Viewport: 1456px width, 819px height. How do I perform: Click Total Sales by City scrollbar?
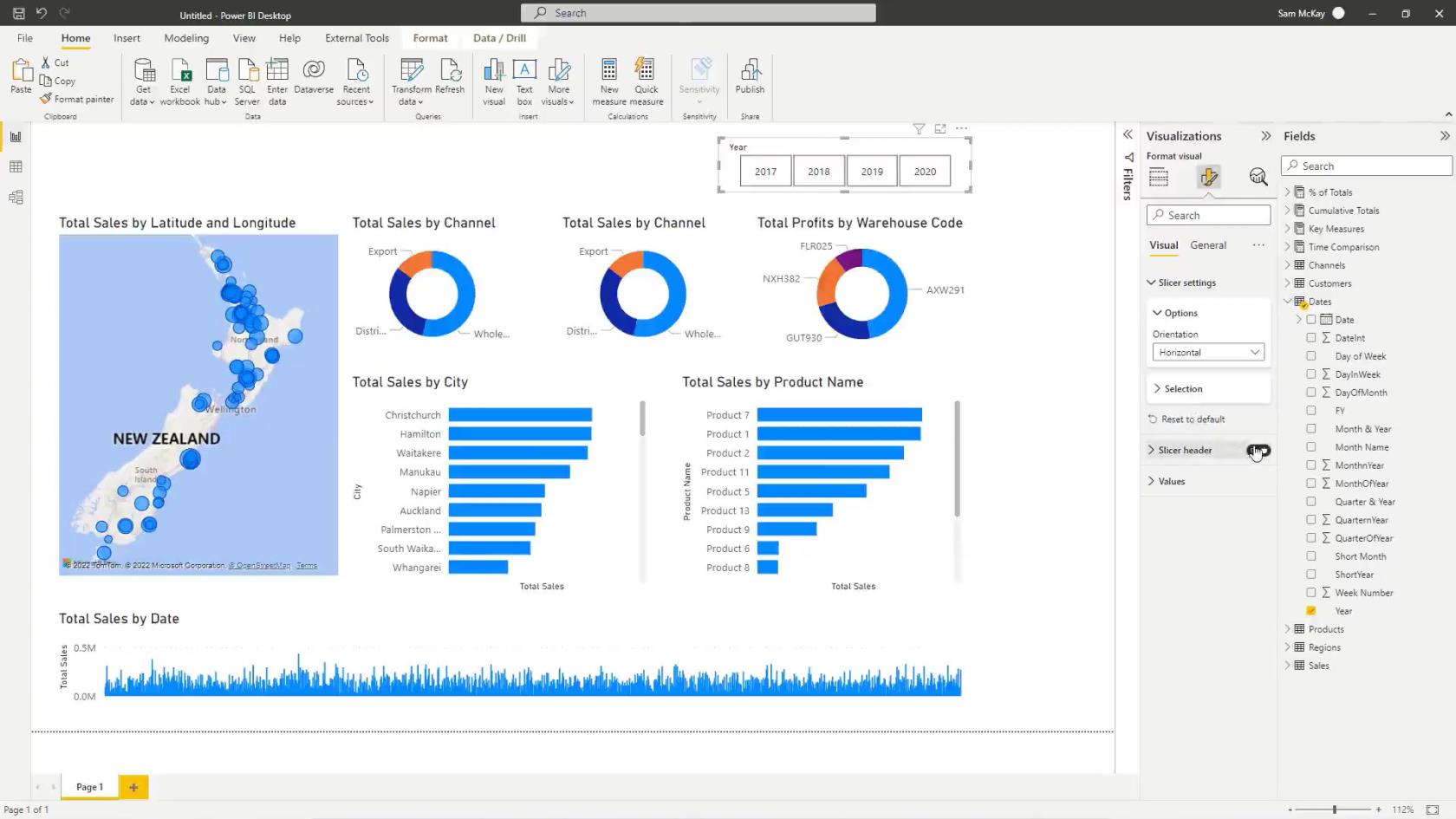pyautogui.click(x=642, y=419)
